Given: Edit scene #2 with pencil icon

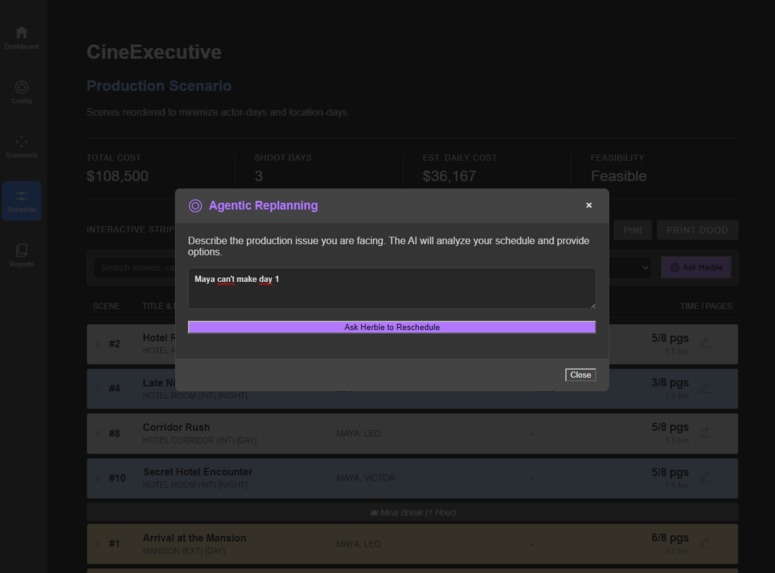Looking at the screenshot, I should point(705,343).
